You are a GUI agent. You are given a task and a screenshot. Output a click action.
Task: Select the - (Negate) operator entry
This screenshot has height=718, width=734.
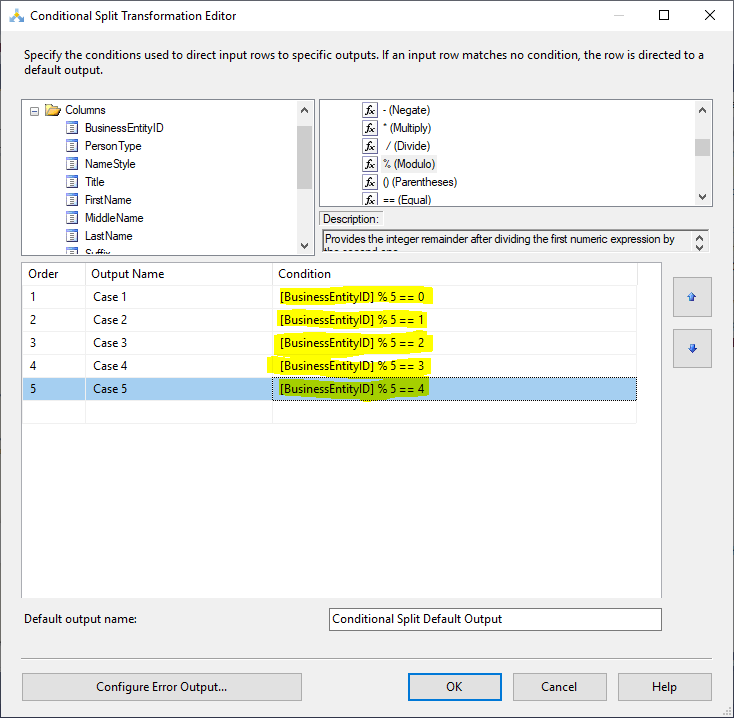click(406, 110)
